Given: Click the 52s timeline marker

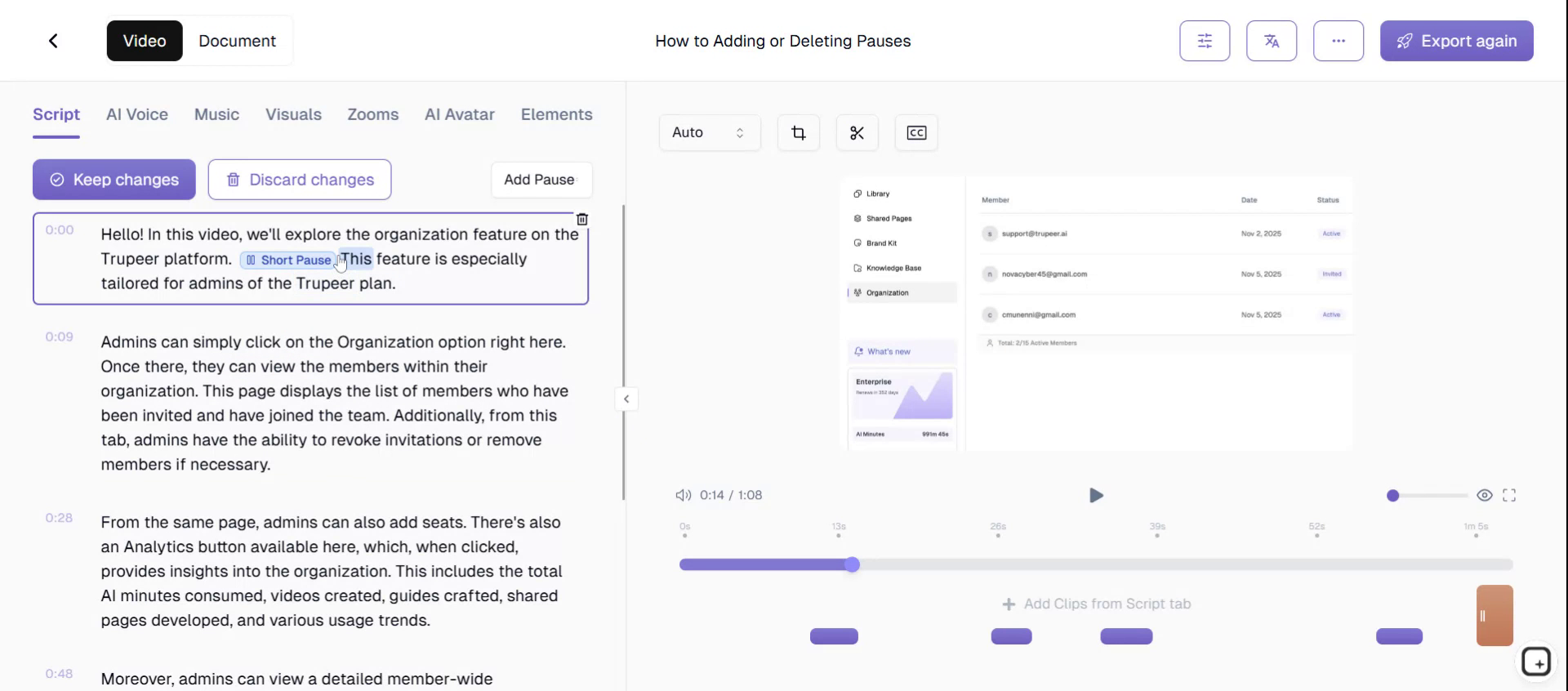Looking at the screenshot, I should 1316,529.
